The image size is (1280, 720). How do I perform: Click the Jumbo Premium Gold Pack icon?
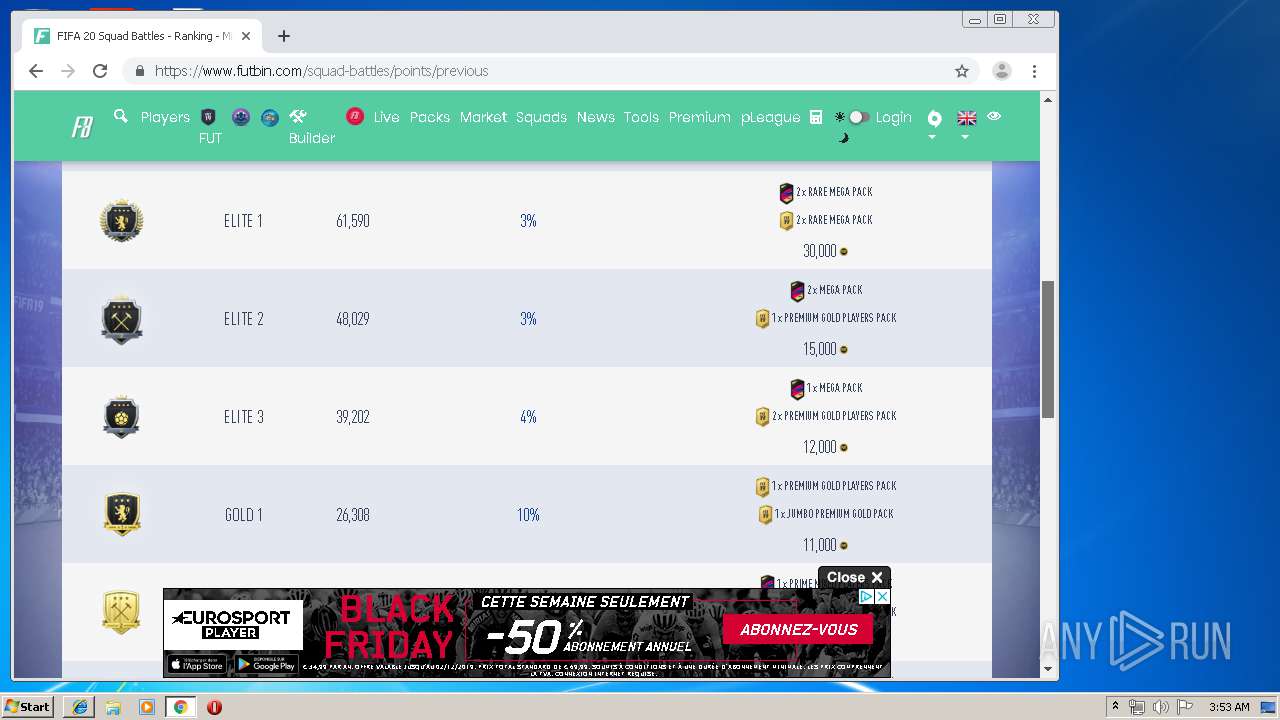pos(765,515)
